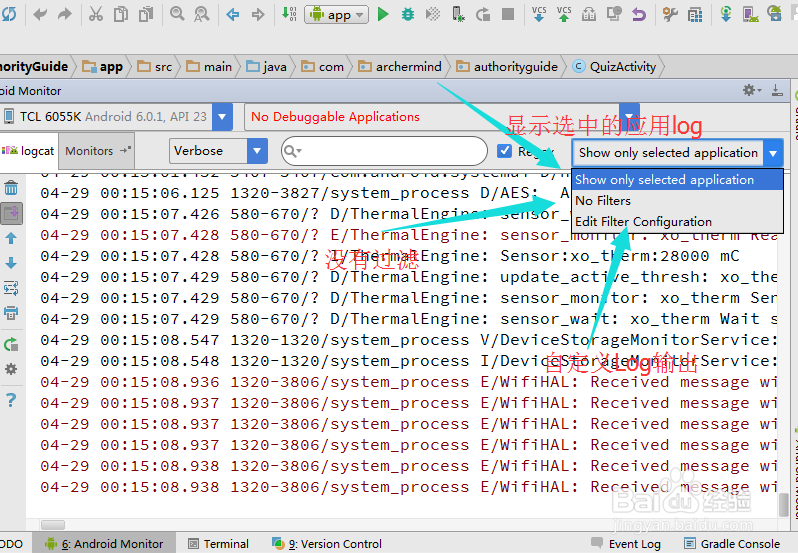Screen dimensions: 798x553
Task: Open the No Debuggable Applications dropdown
Action: pyautogui.click(x=630, y=117)
